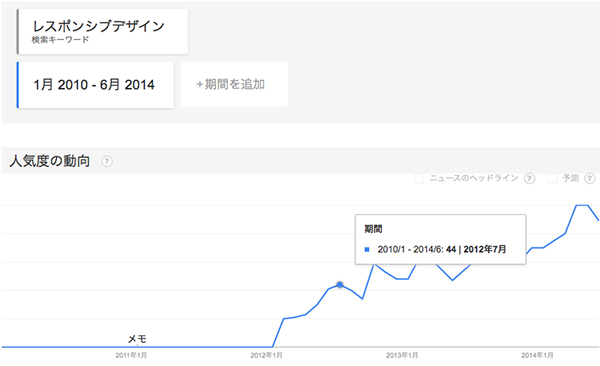Click the help icon next to 予測
This screenshot has width=600, height=366.
pyautogui.click(x=590, y=178)
